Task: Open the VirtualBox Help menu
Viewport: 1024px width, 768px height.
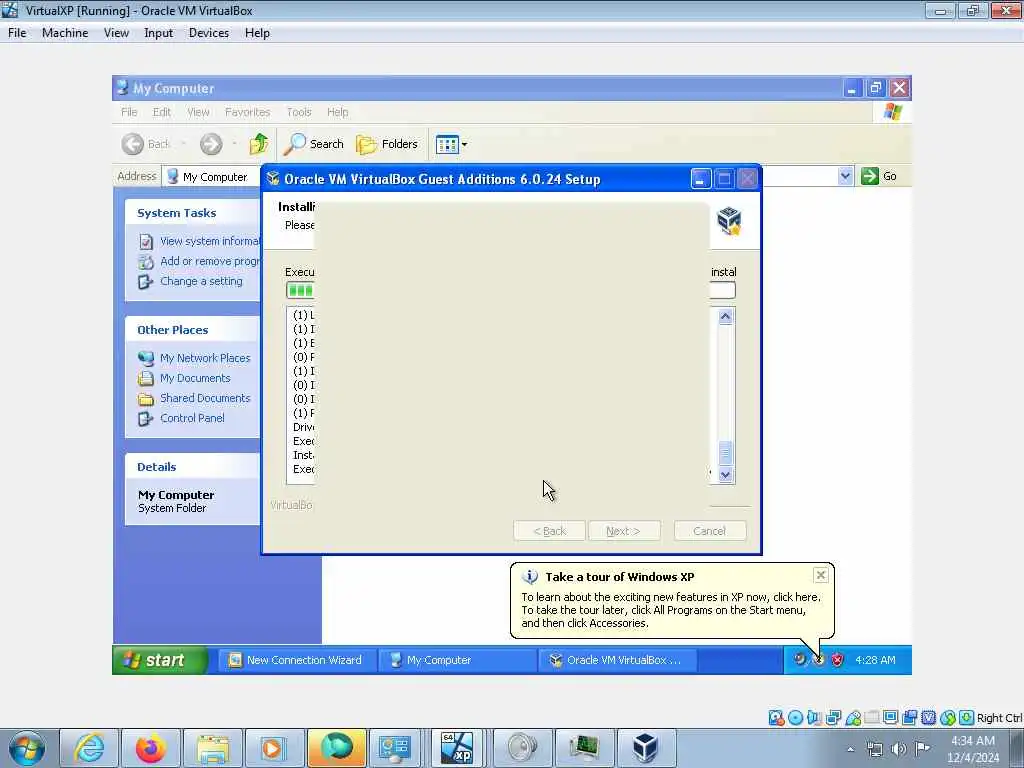Action: click(x=257, y=33)
